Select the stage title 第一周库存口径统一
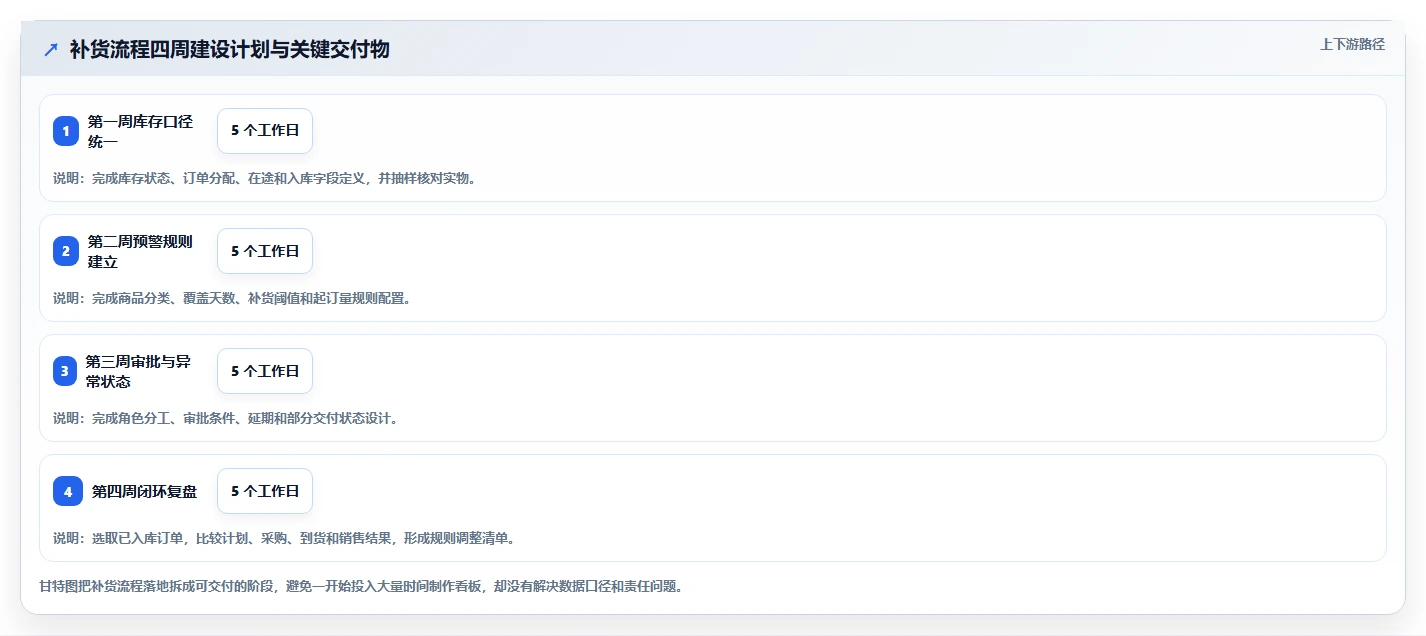The width and height of the screenshot is (1426, 636). coord(140,131)
